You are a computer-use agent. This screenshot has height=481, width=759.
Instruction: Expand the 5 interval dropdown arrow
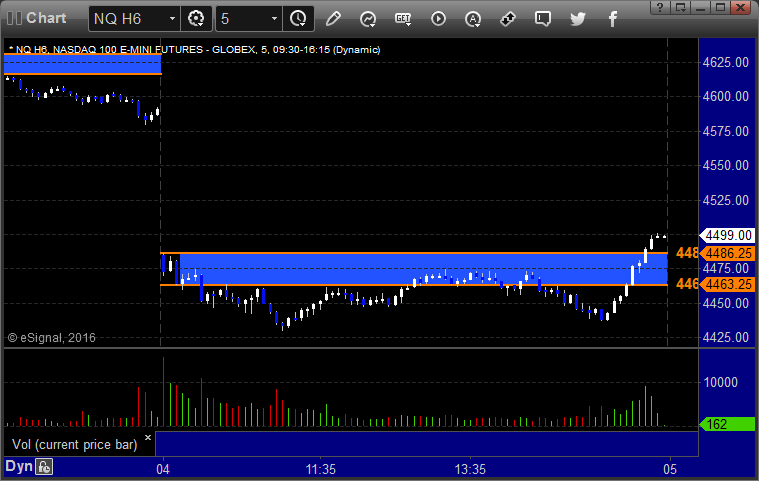click(274, 19)
